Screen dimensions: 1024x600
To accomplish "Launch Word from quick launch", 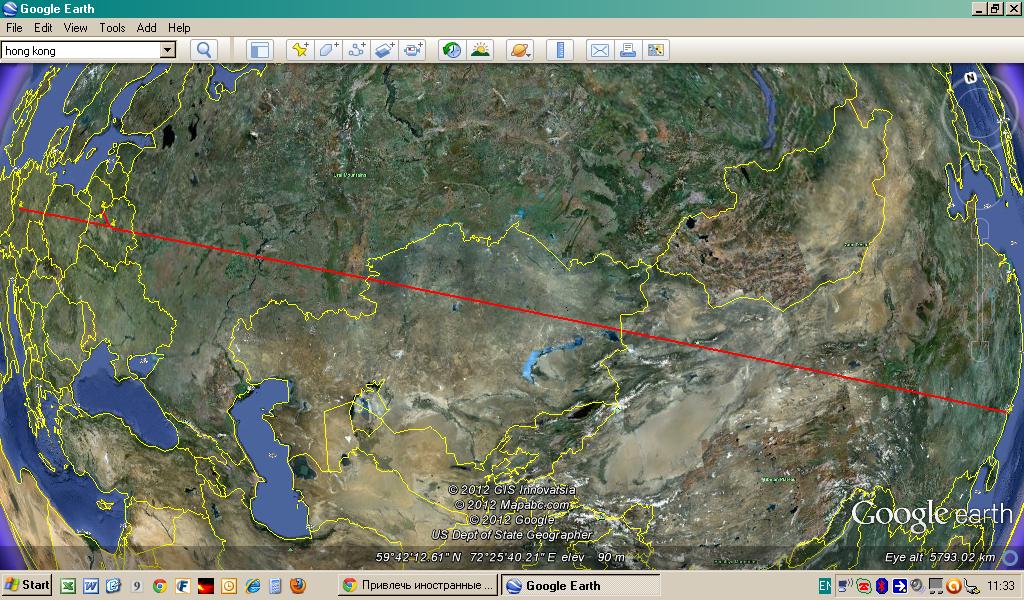I will coord(90,586).
